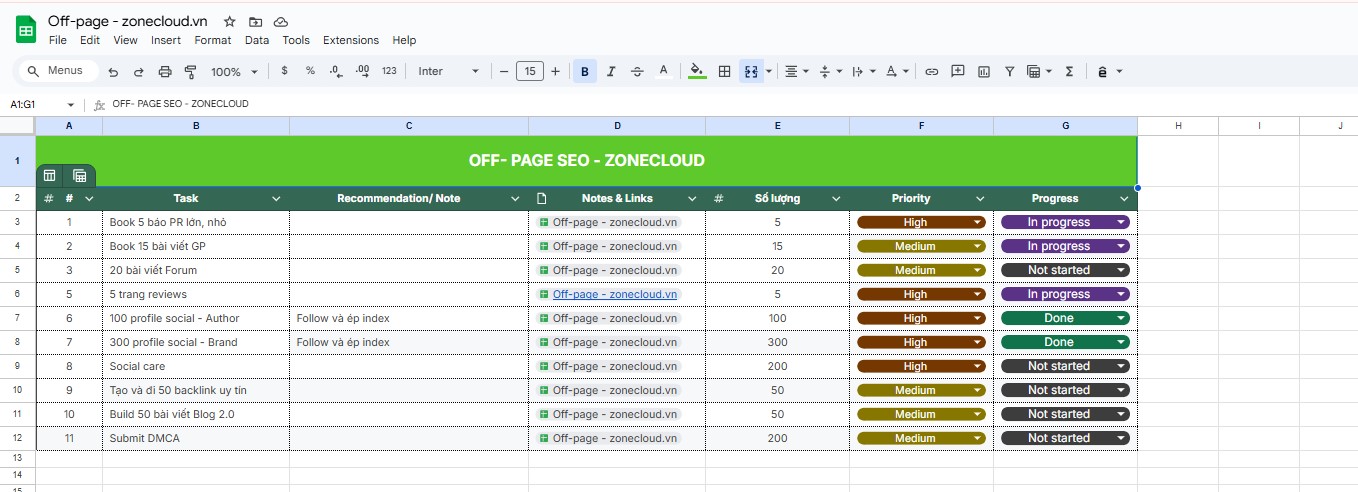The height and width of the screenshot is (492, 1358).
Task: Open the File menu
Action: pos(58,40)
